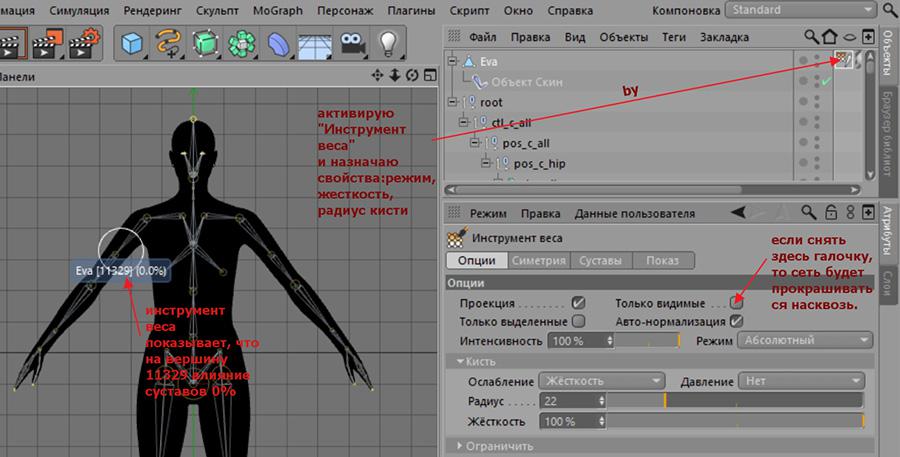Viewport: 900px width, 457px height.
Task: Open the Давление dropdown
Action: (x=801, y=381)
